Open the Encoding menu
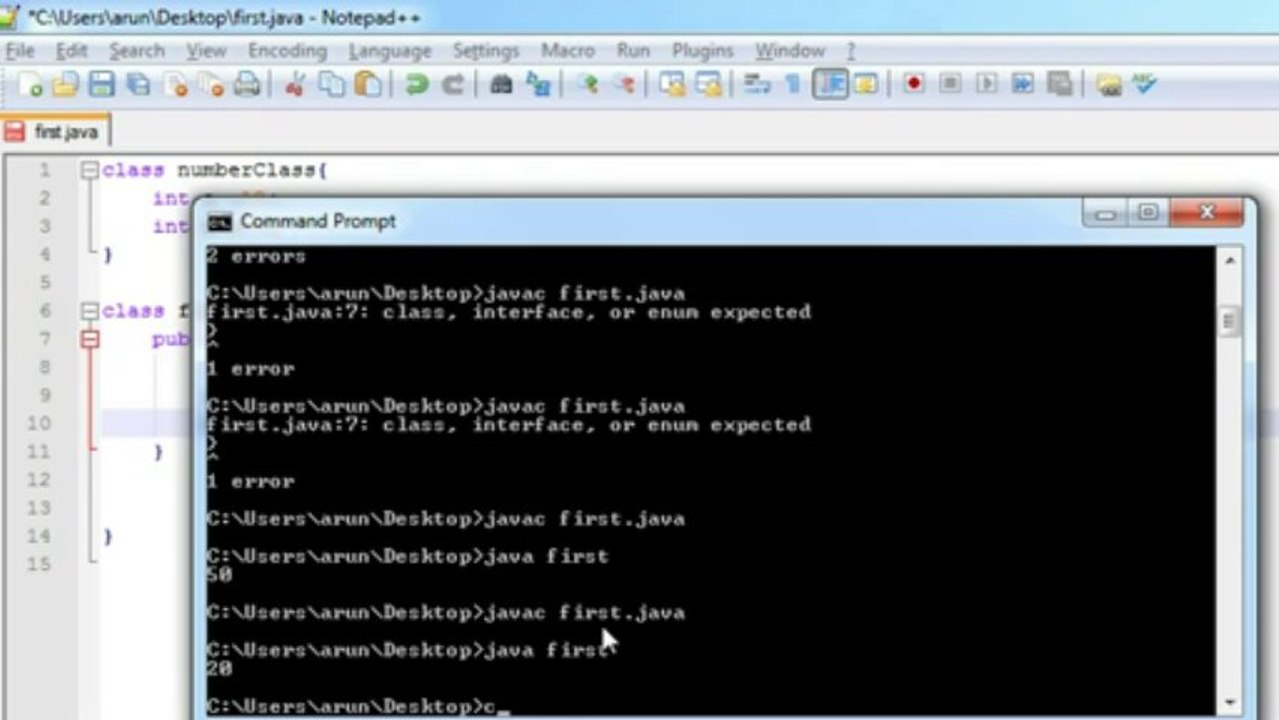Screen dimensions: 1279x720 point(287,51)
